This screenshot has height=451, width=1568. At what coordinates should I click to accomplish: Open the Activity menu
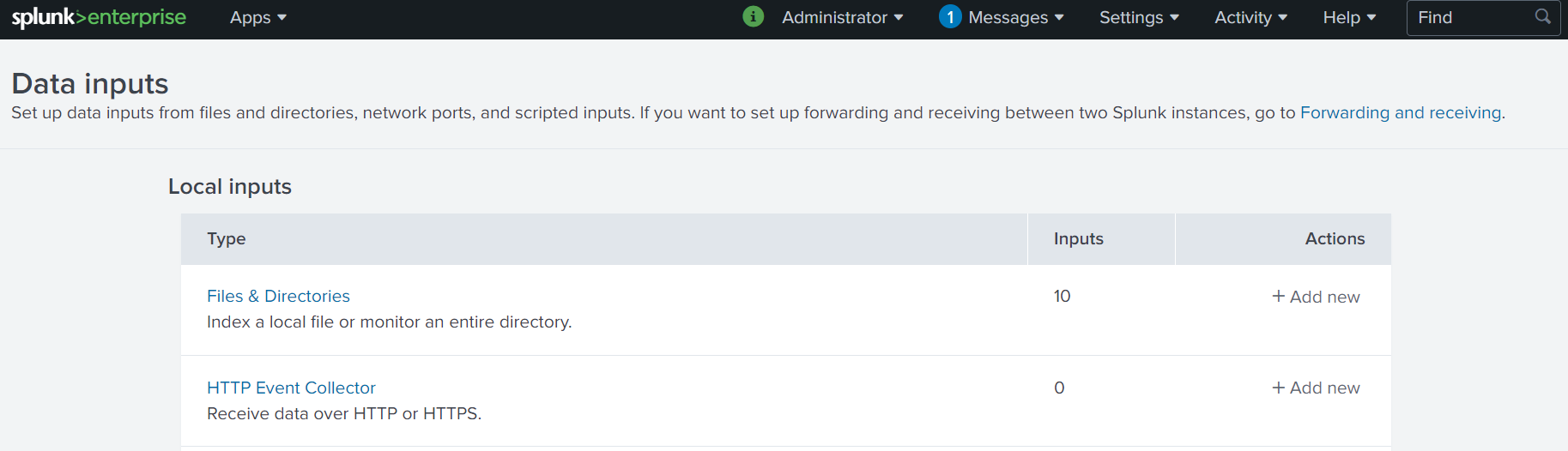1250,17
